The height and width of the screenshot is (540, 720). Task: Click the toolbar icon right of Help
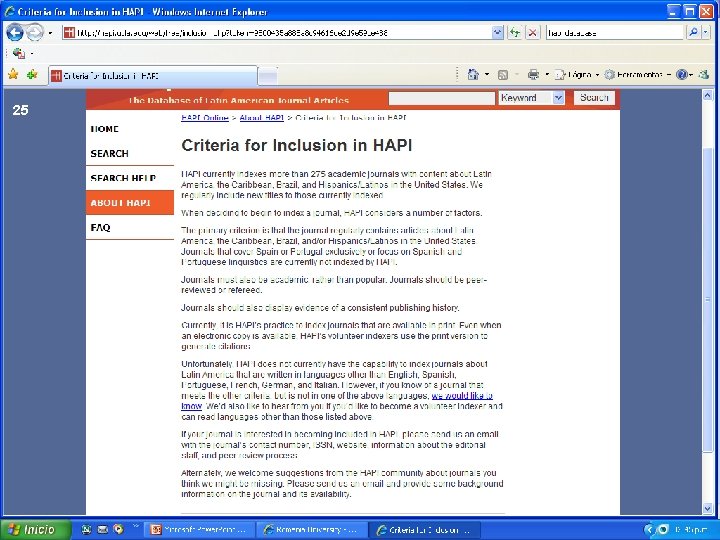[x=704, y=74]
